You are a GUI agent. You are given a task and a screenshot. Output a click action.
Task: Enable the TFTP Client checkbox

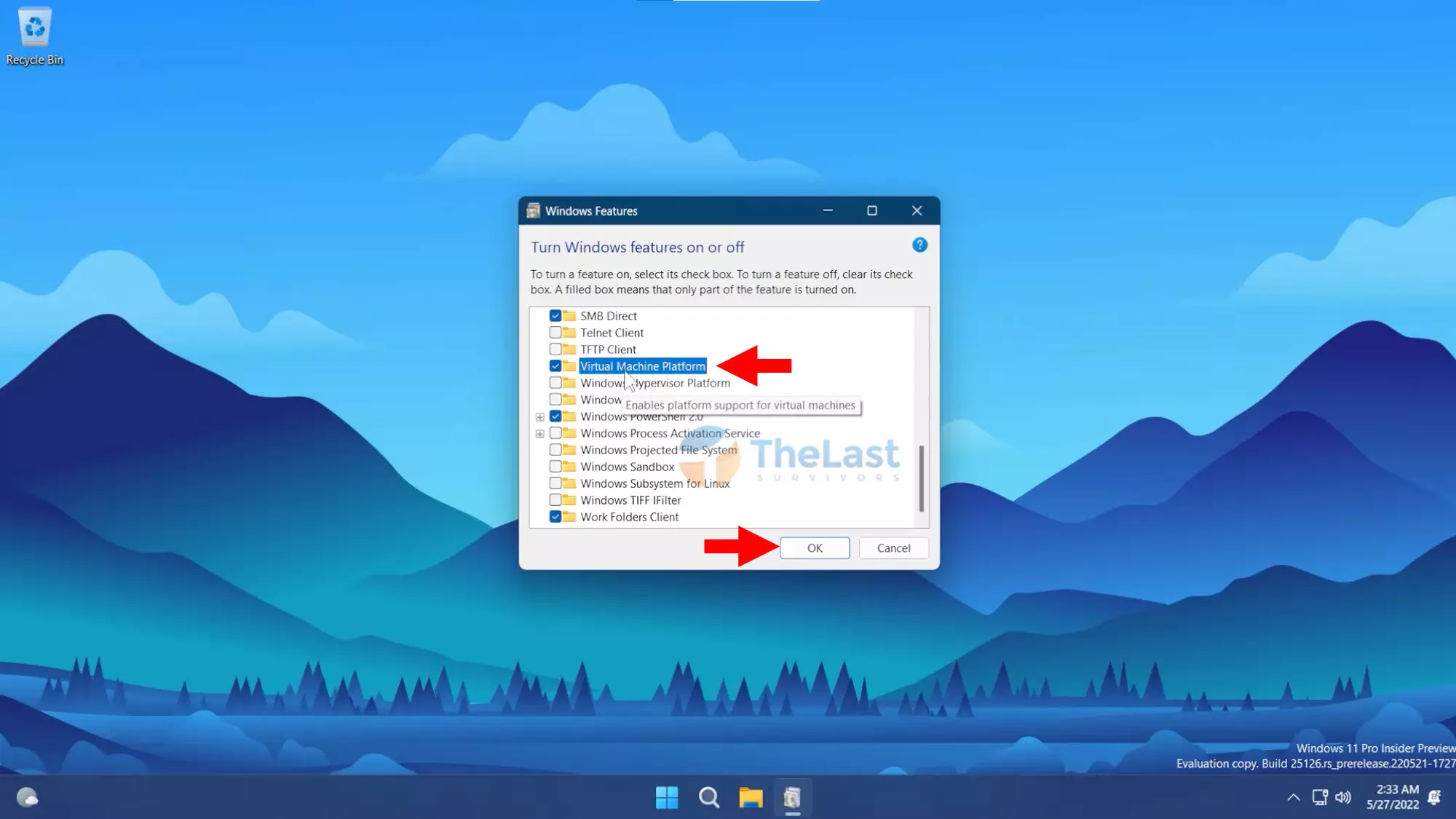555,349
